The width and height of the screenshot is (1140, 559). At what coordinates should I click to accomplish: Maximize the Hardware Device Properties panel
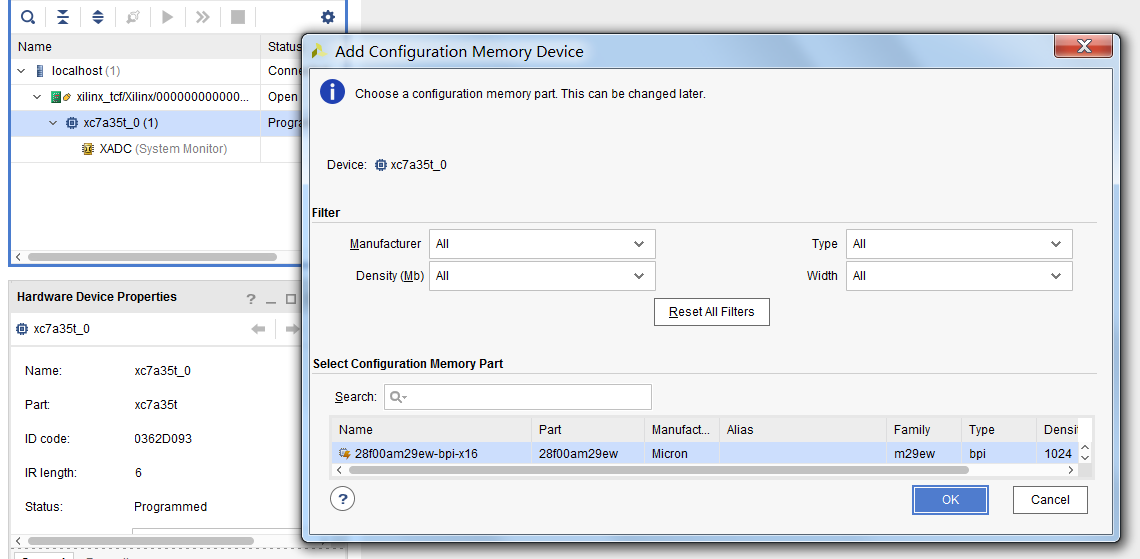pyautogui.click(x=291, y=298)
